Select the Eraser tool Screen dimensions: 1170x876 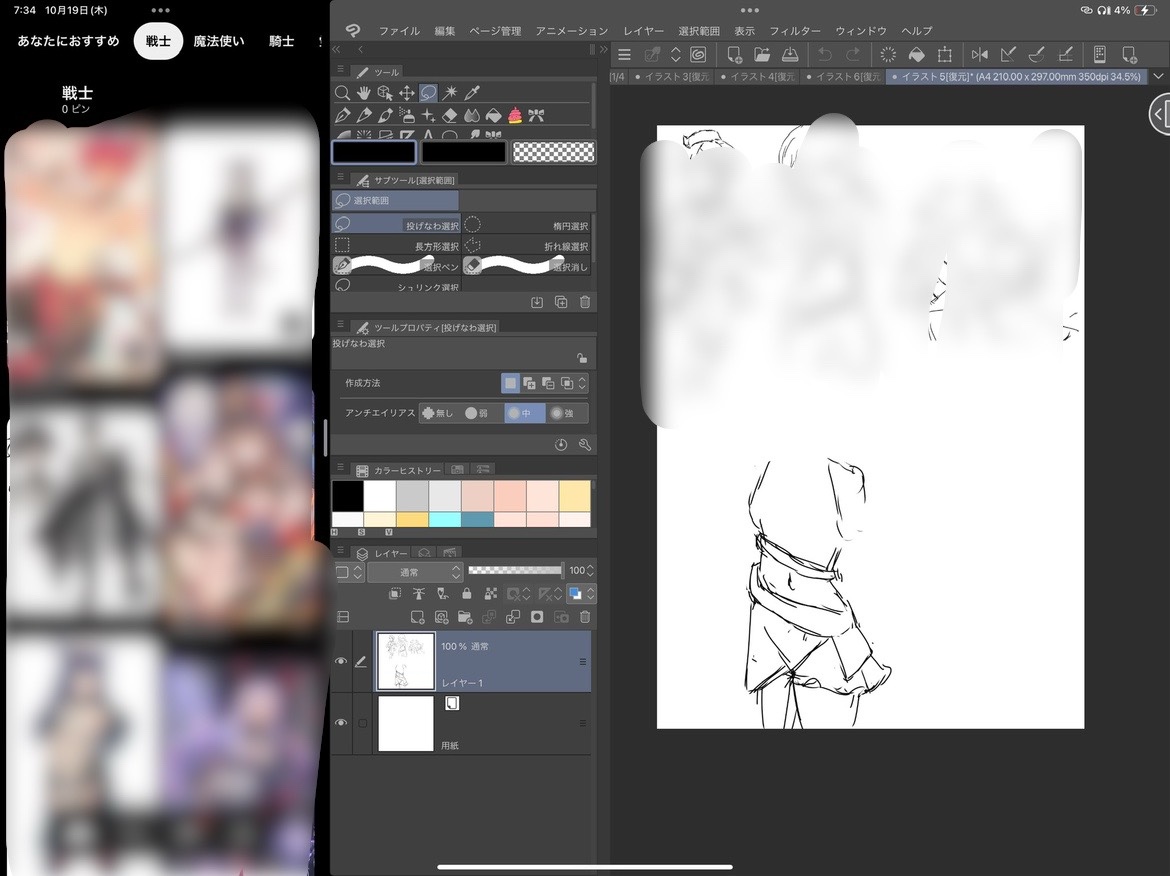pyautogui.click(x=450, y=115)
